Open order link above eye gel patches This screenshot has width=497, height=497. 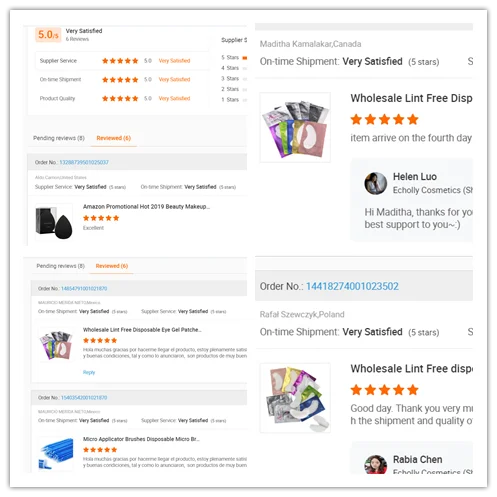(84, 289)
